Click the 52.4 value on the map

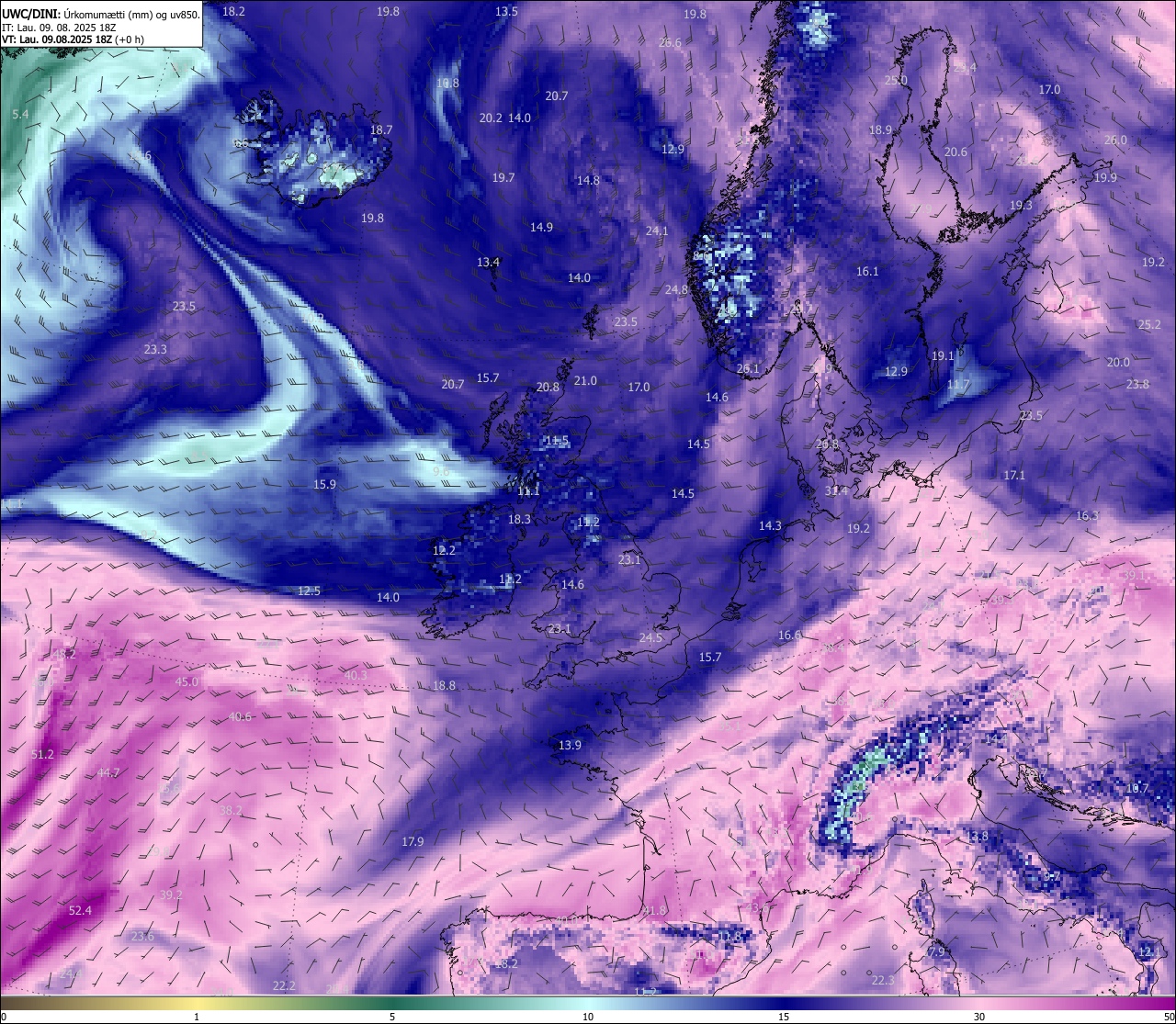tap(81, 910)
